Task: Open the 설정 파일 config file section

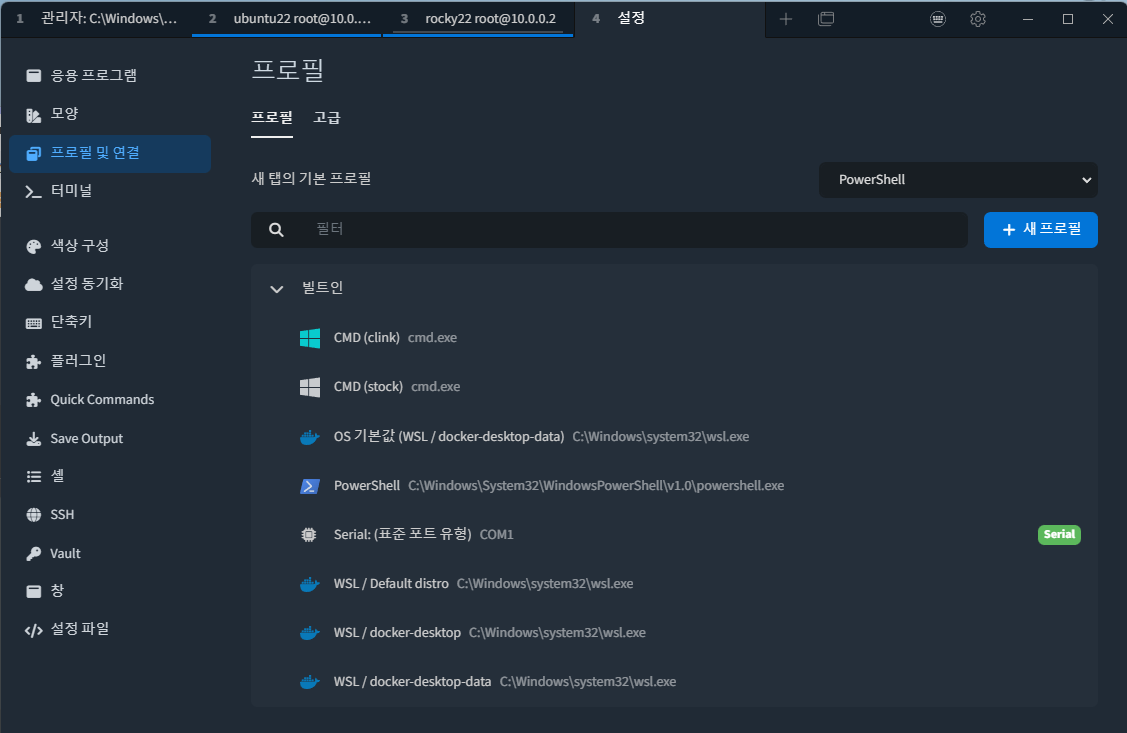Action: coord(109,630)
